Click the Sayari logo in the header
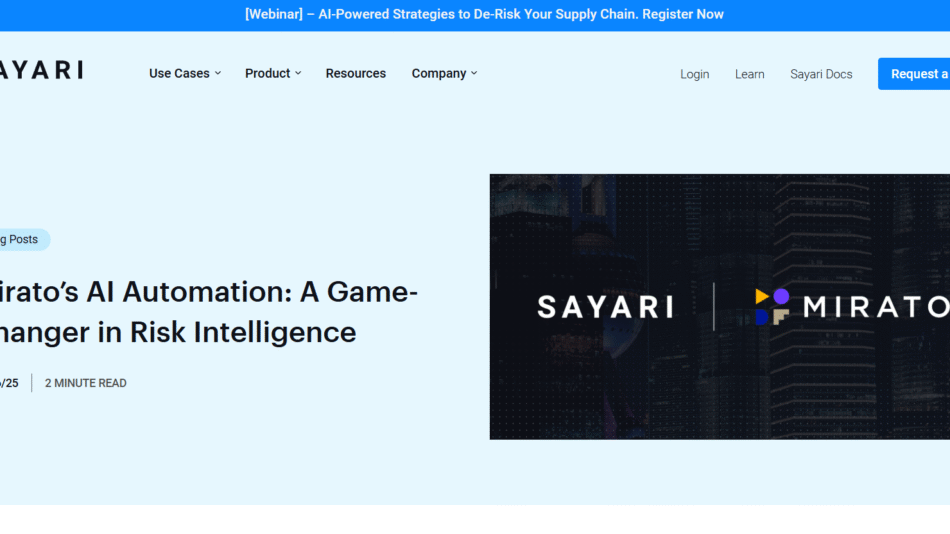 click(40, 70)
